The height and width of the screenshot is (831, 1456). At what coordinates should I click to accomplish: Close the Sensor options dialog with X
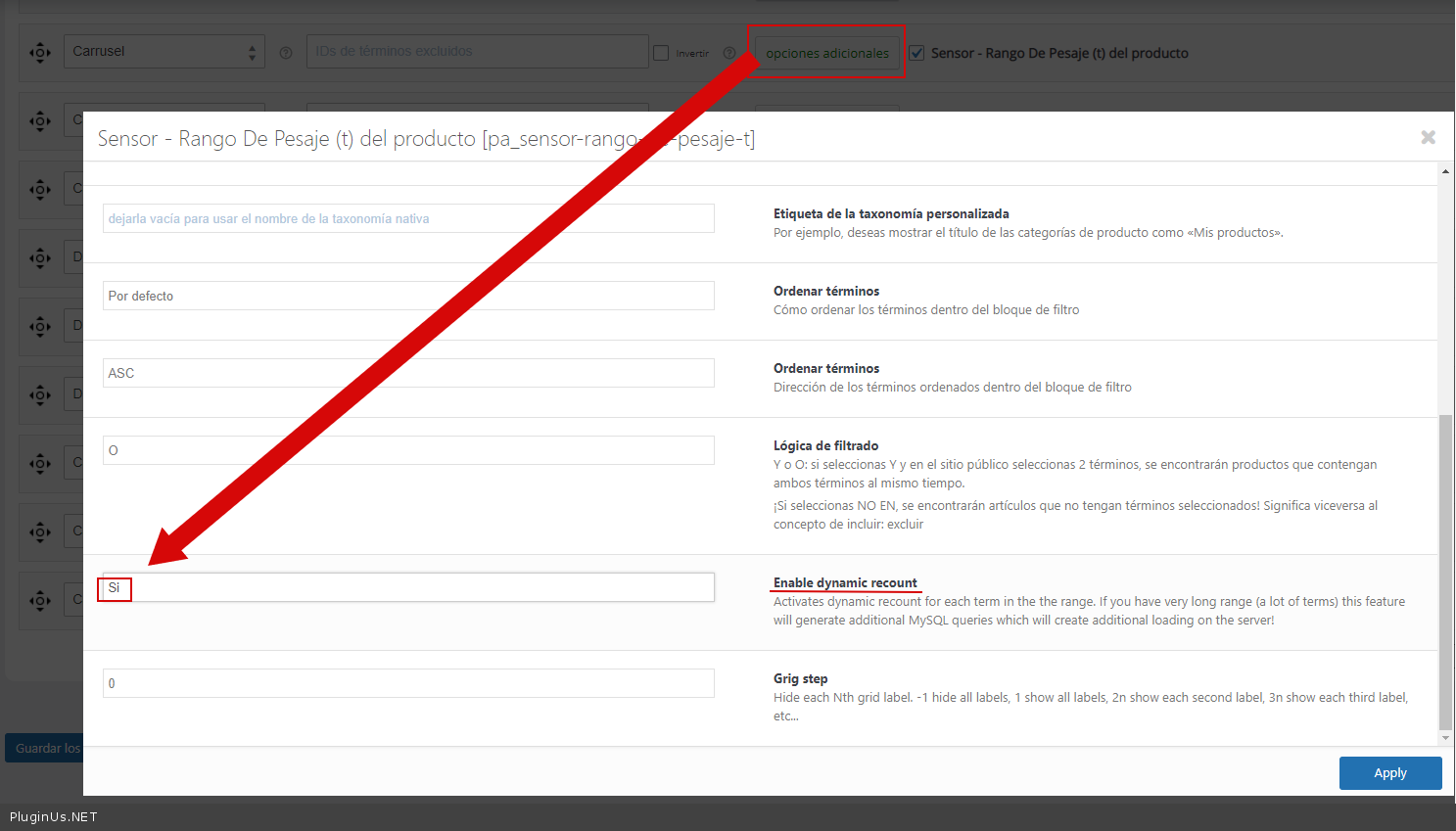click(1428, 138)
